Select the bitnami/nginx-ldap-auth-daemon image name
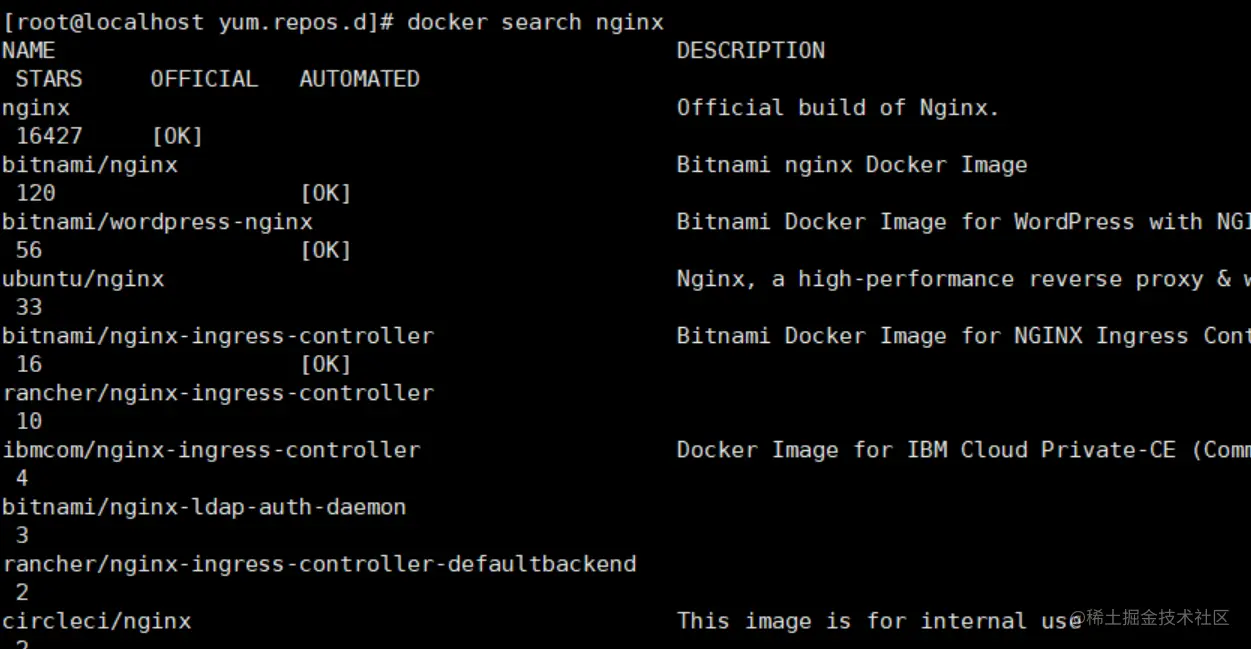This screenshot has width=1251, height=649. point(204,507)
